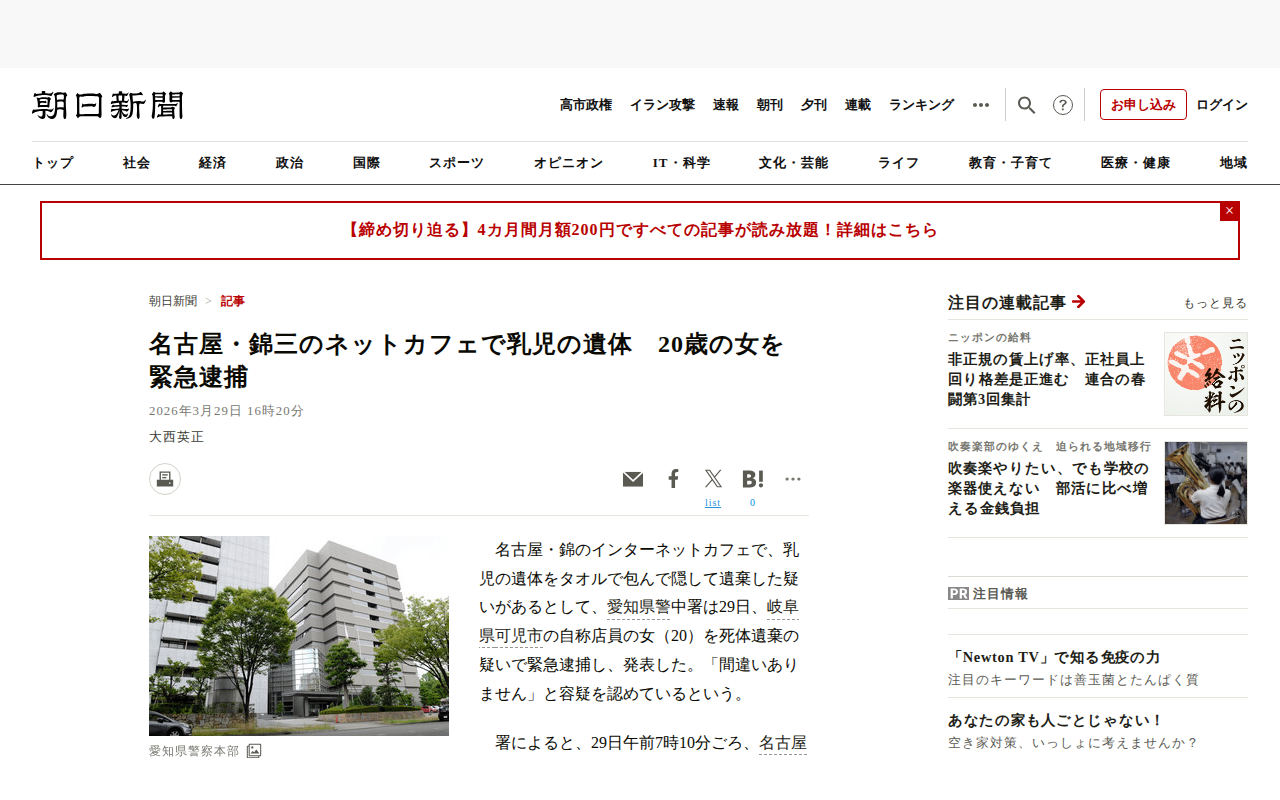Click the photo caption 愛知県警察本部
This screenshot has width=1280, height=800.
point(194,751)
